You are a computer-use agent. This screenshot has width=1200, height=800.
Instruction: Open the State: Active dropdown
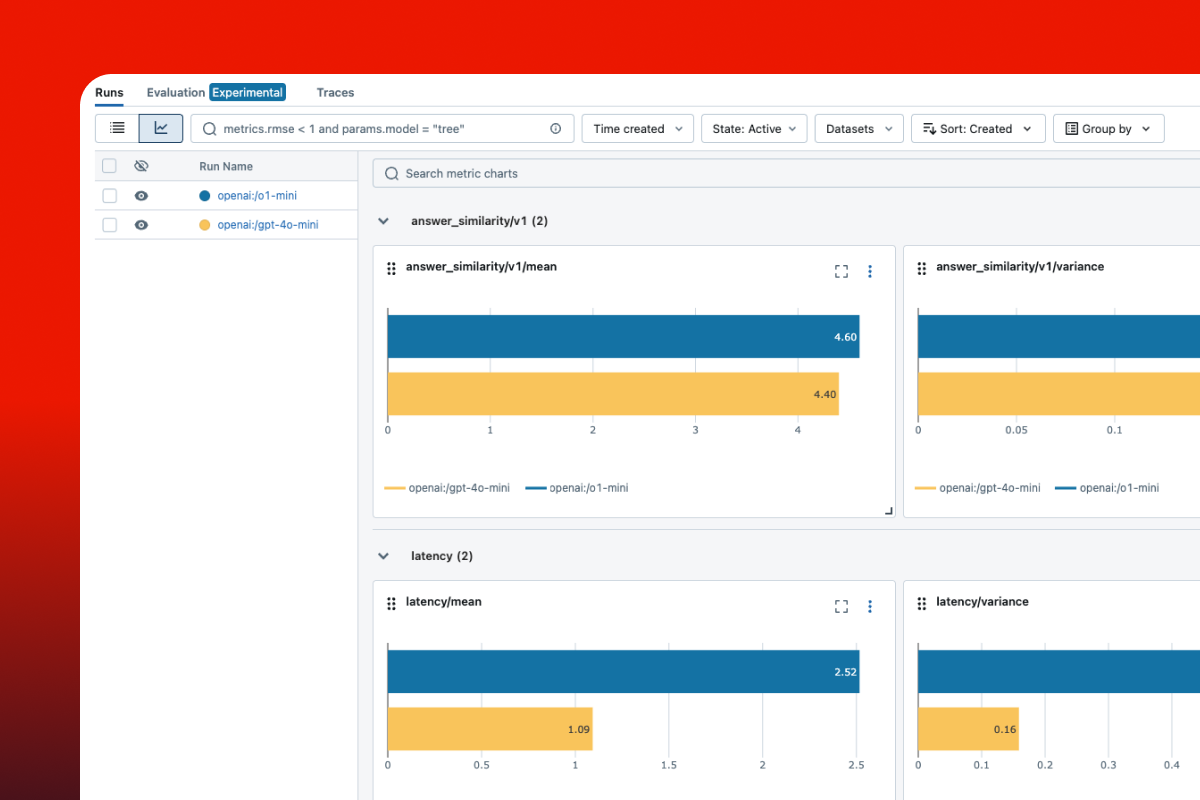[754, 128]
